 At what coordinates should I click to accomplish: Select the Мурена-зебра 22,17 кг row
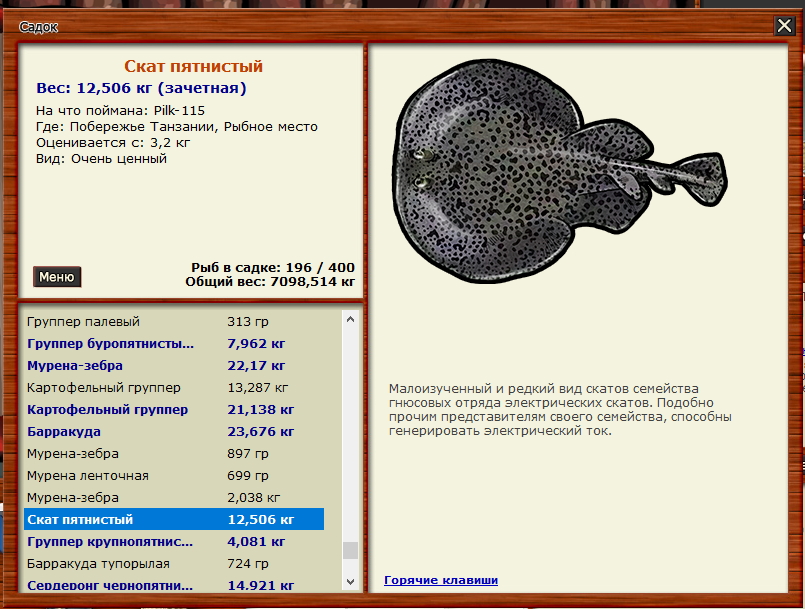pos(174,366)
